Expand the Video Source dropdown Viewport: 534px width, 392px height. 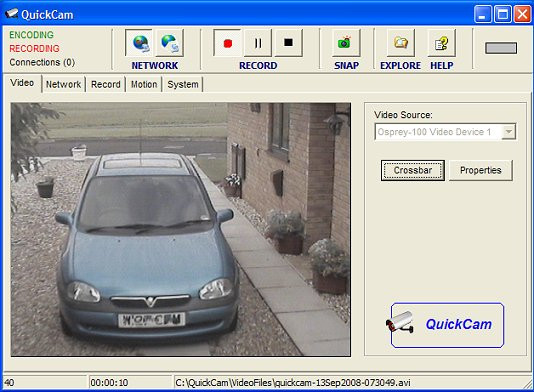[x=509, y=131]
